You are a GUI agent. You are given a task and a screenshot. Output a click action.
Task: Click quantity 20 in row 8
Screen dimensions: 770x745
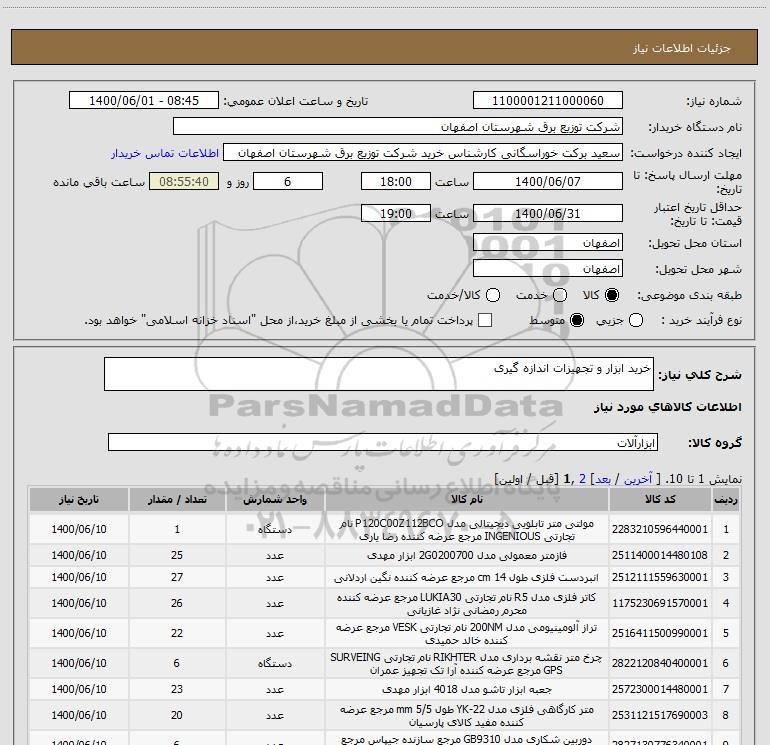[x=177, y=715]
